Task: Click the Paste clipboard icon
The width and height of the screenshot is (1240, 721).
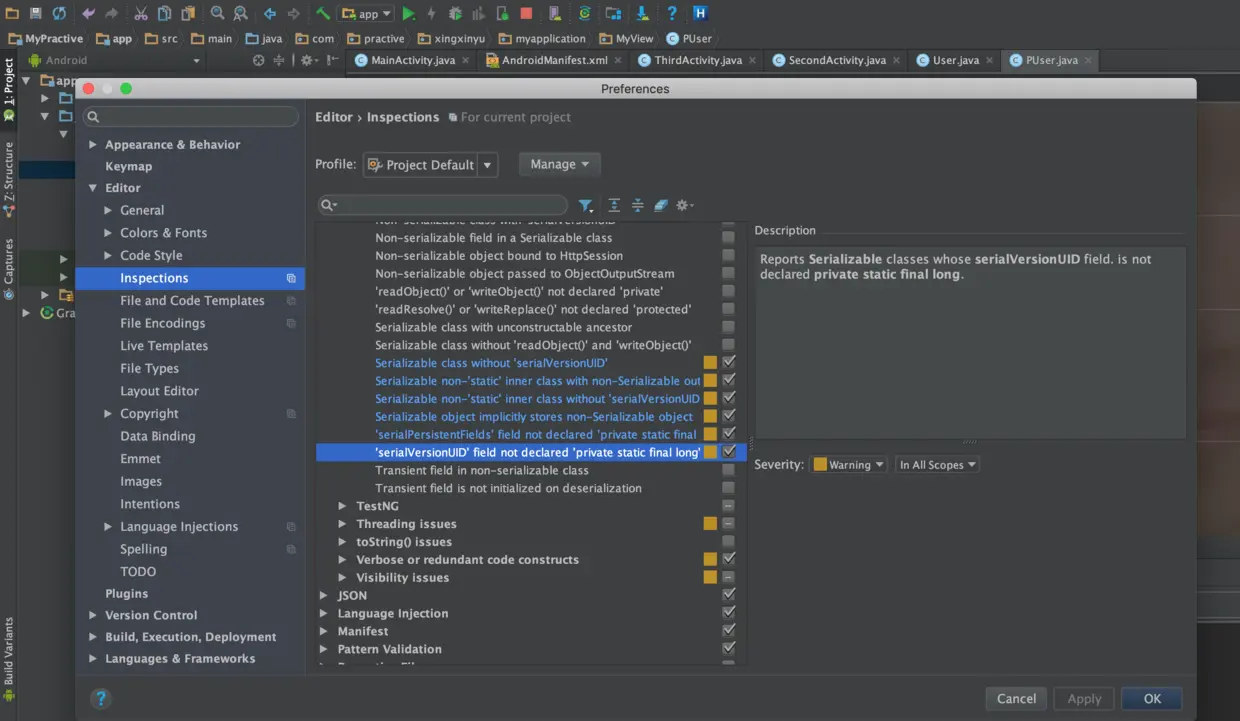Action: [188, 13]
